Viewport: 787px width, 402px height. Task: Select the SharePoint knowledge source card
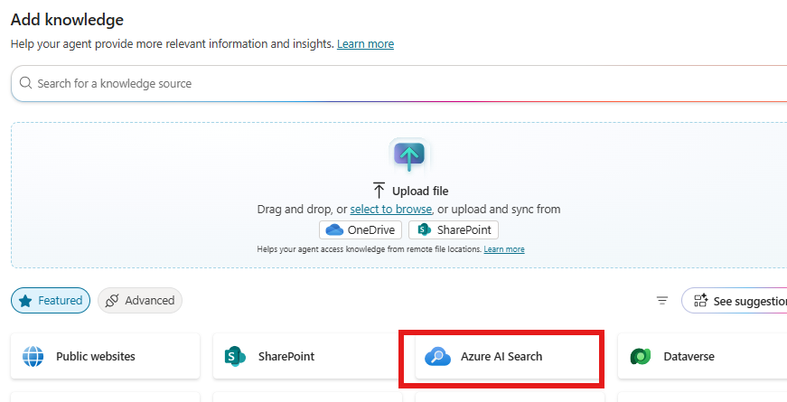[308, 356]
